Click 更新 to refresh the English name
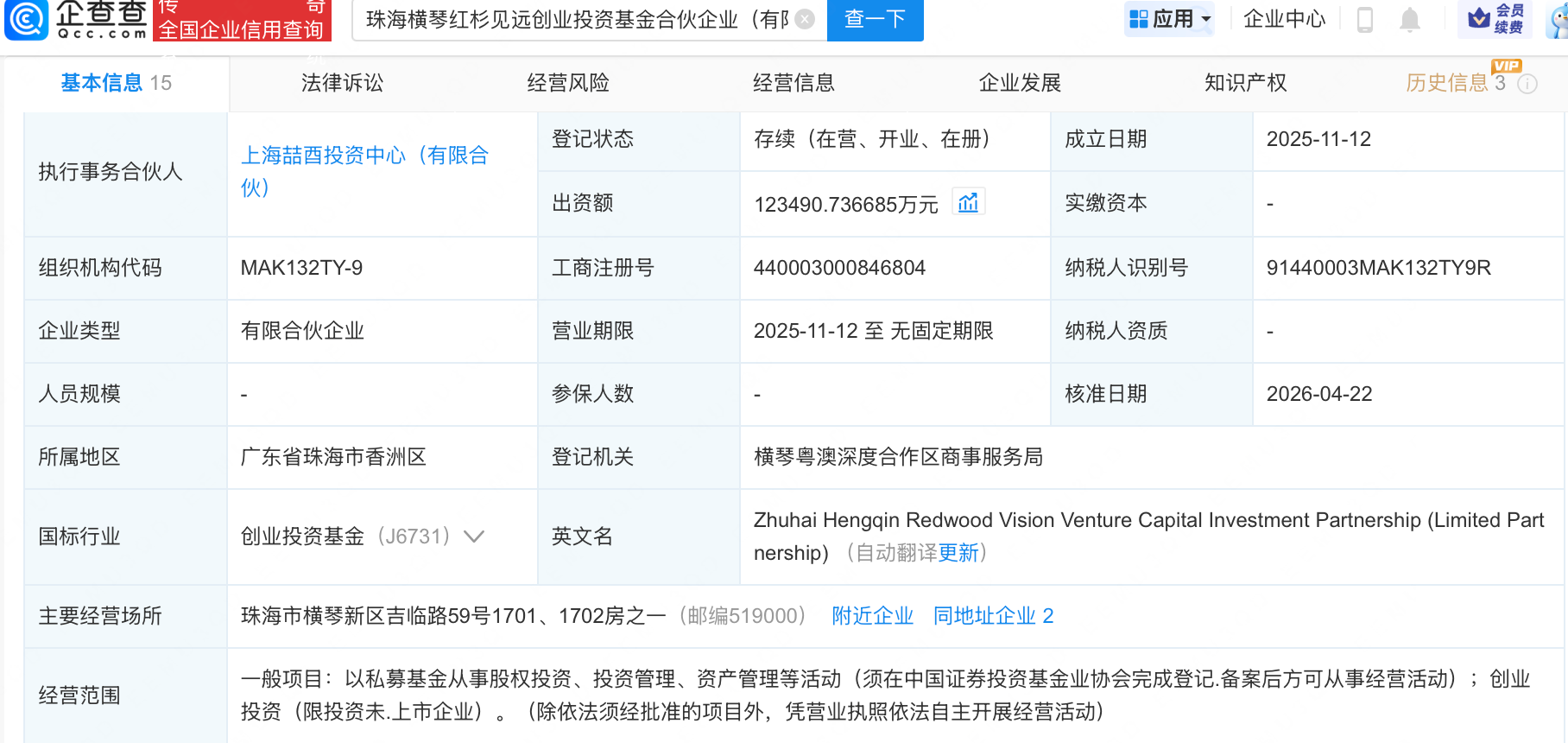 tap(958, 553)
